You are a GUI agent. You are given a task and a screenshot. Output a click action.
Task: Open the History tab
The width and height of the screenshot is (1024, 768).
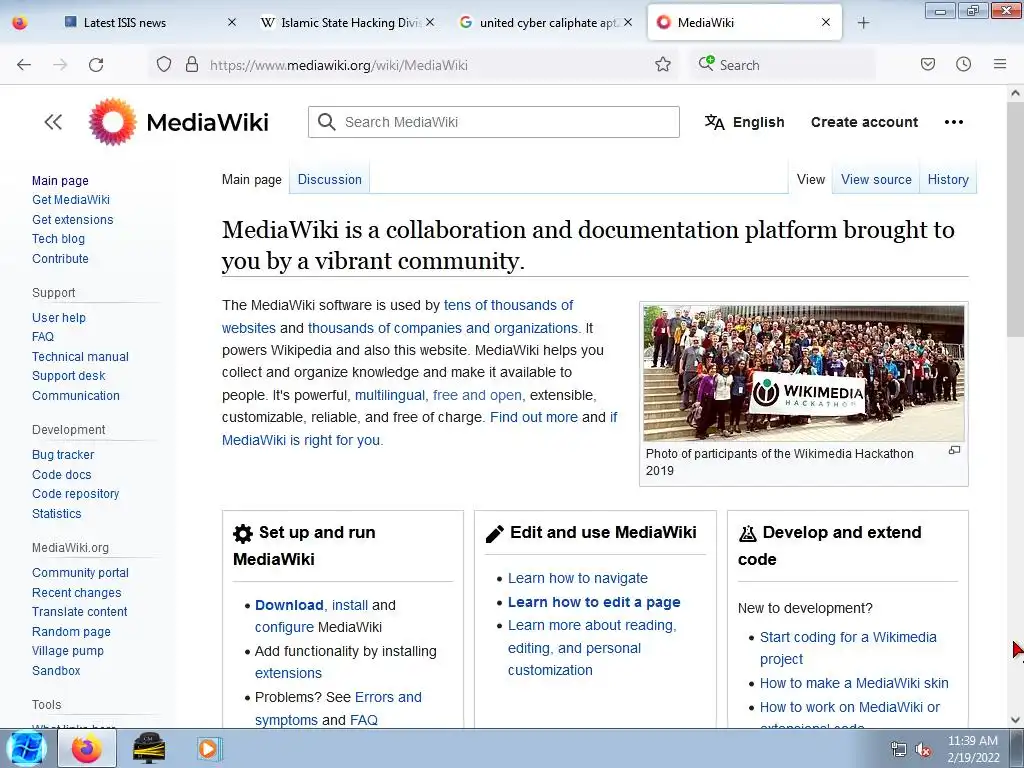pyautogui.click(x=948, y=180)
